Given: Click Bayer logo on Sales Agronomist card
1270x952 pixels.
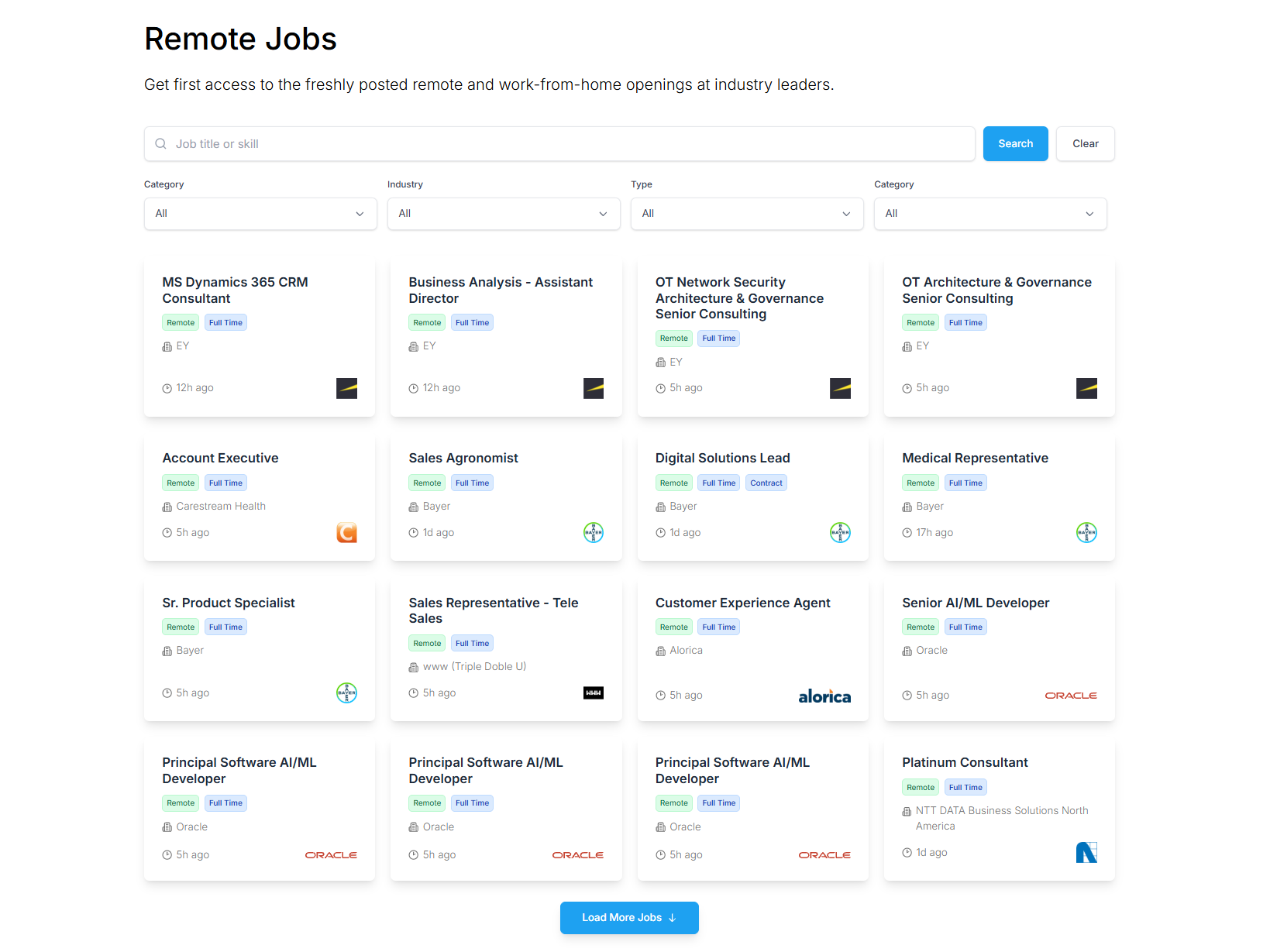Looking at the screenshot, I should click(593, 533).
